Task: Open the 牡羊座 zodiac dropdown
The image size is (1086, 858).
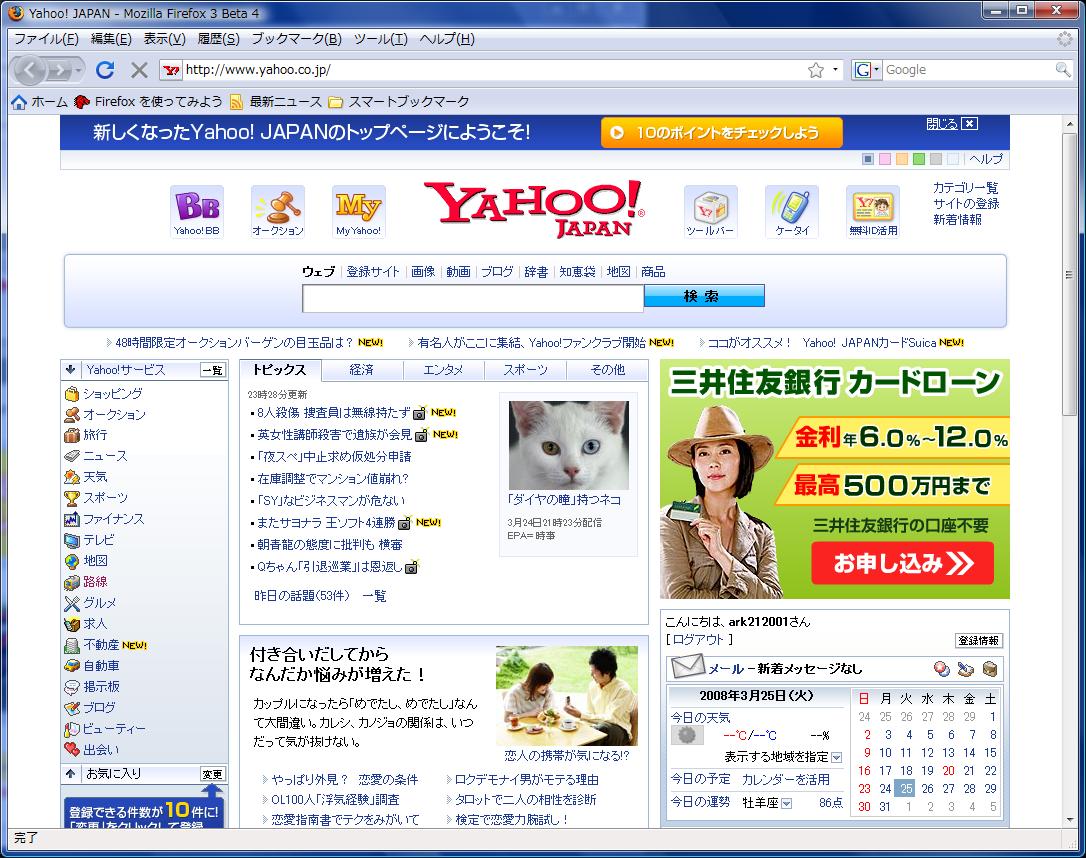Action: click(x=786, y=803)
